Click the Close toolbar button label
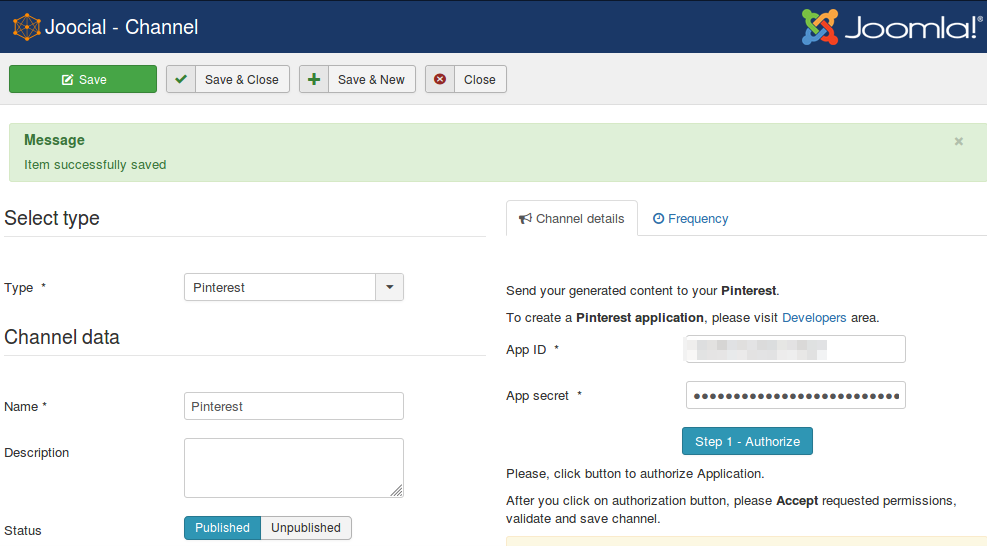Viewport: 987px width, 546px height. (x=480, y=79)
